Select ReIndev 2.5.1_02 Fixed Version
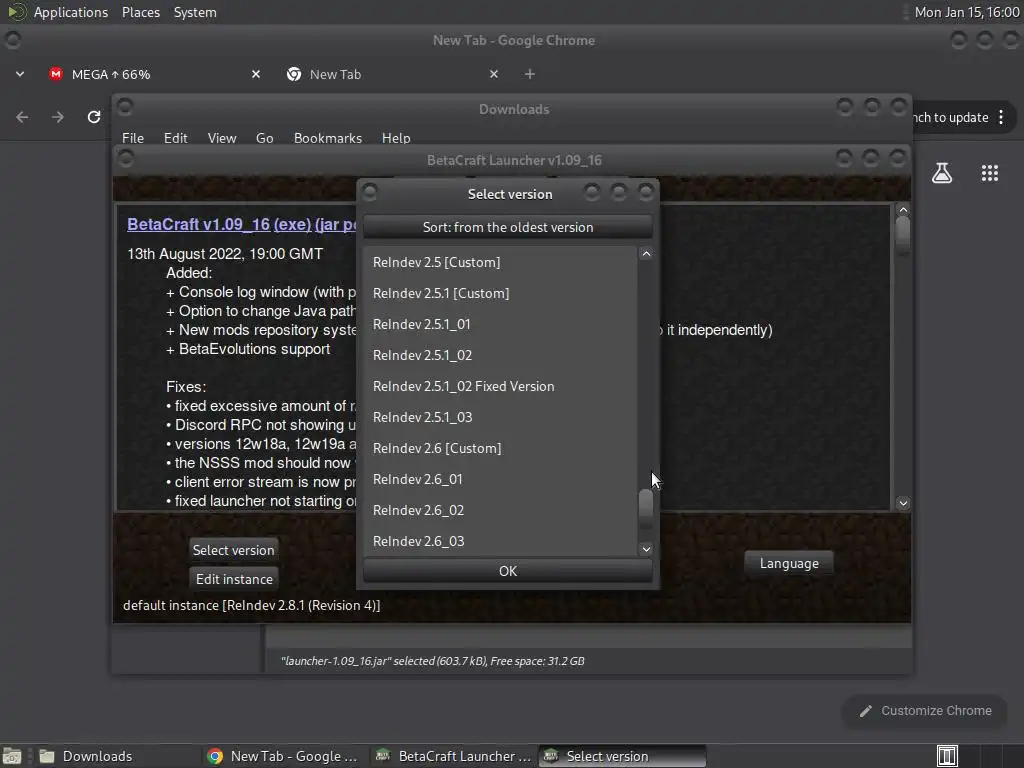 500,386
